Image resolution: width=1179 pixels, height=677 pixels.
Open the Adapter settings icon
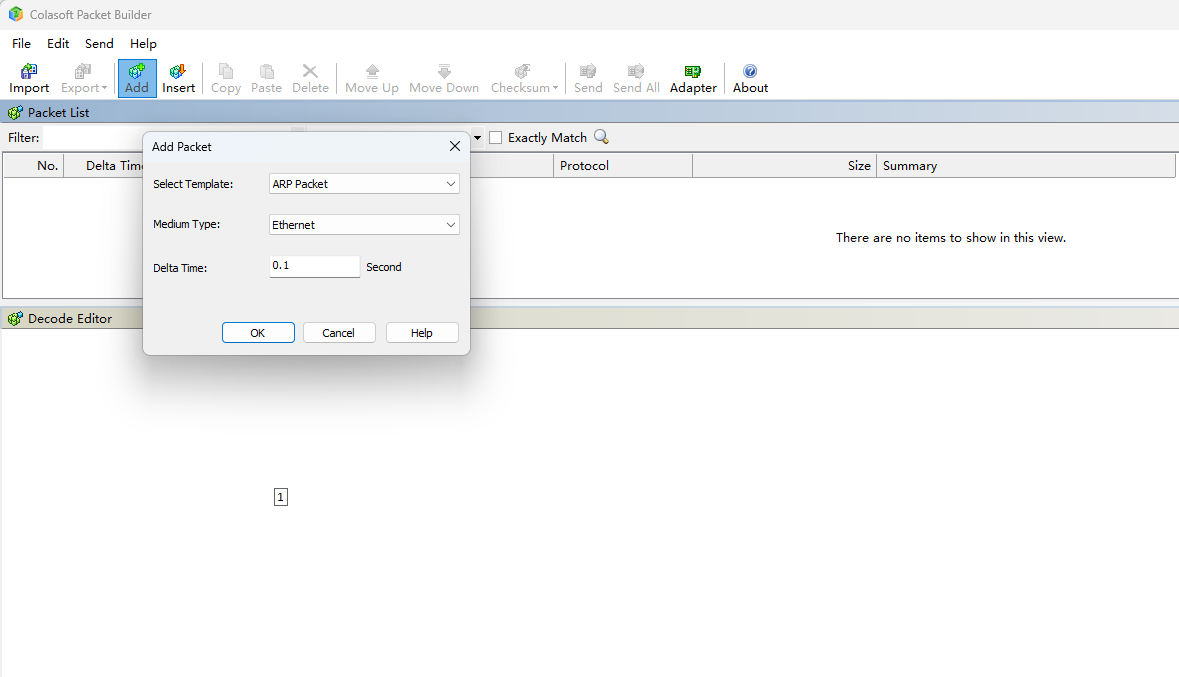692,77
